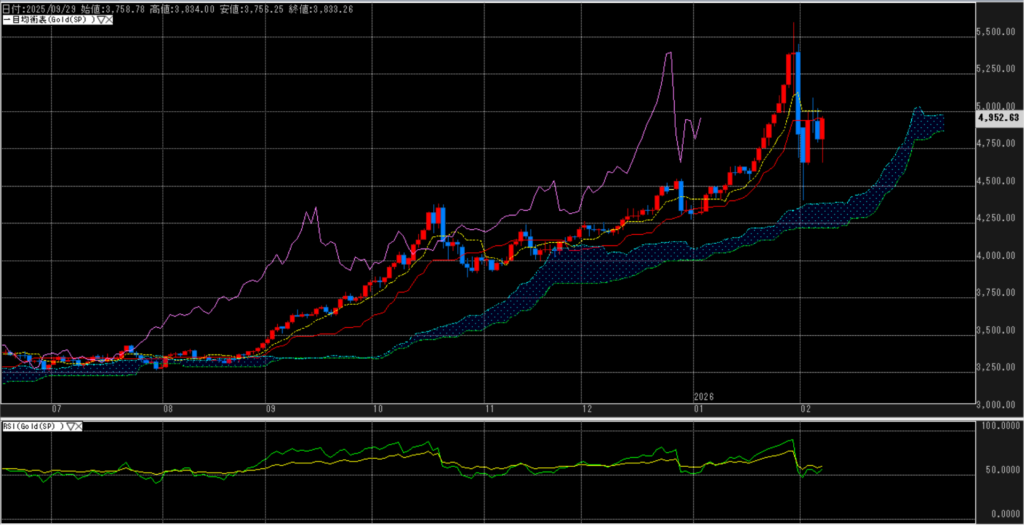Close the Ichimoku (一目均衡表) indicator with its X
Image resolution: width=1024 pixels, height=525 pixels.
pos(106,19)
